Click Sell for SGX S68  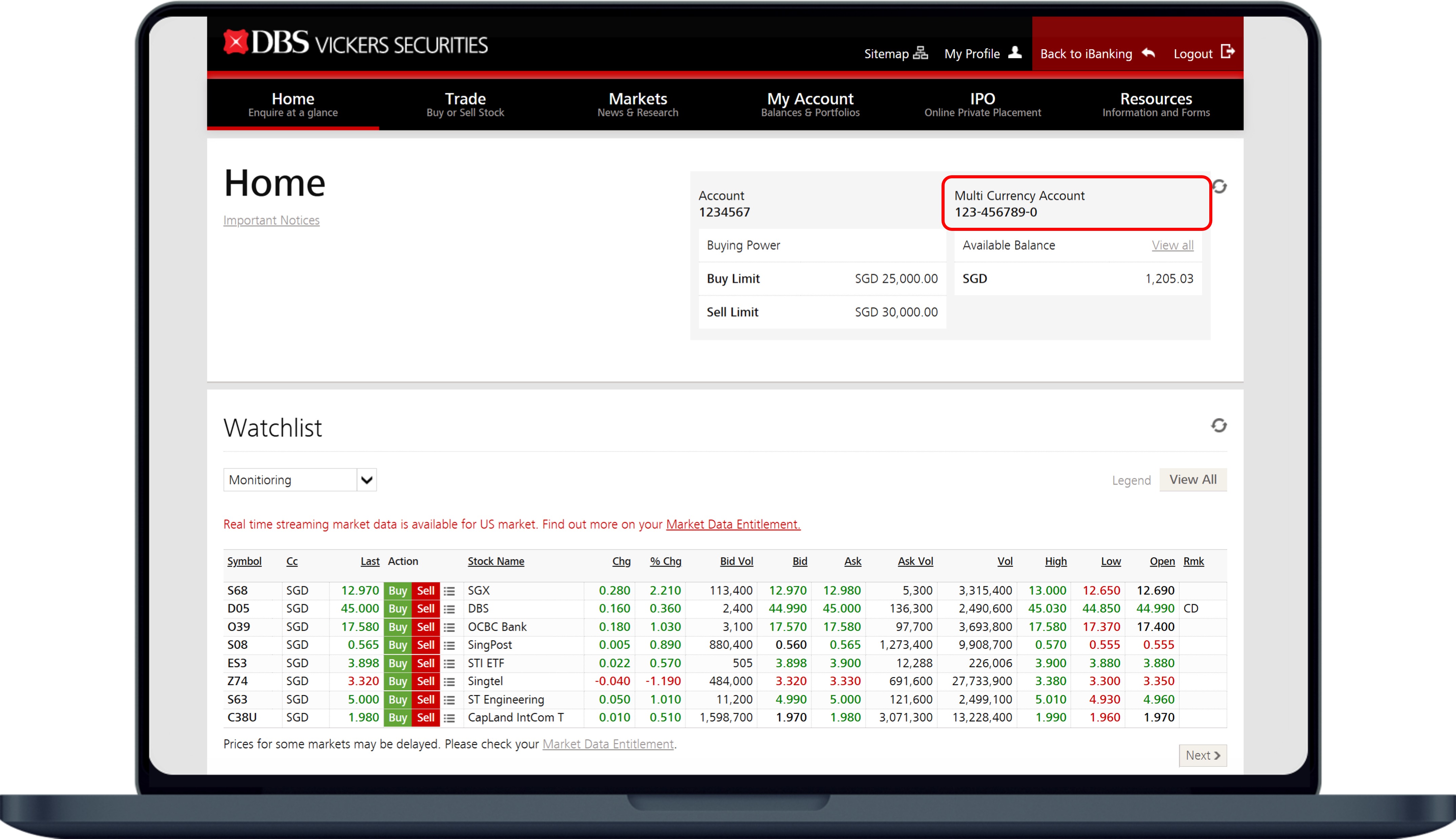coord(426,591)
